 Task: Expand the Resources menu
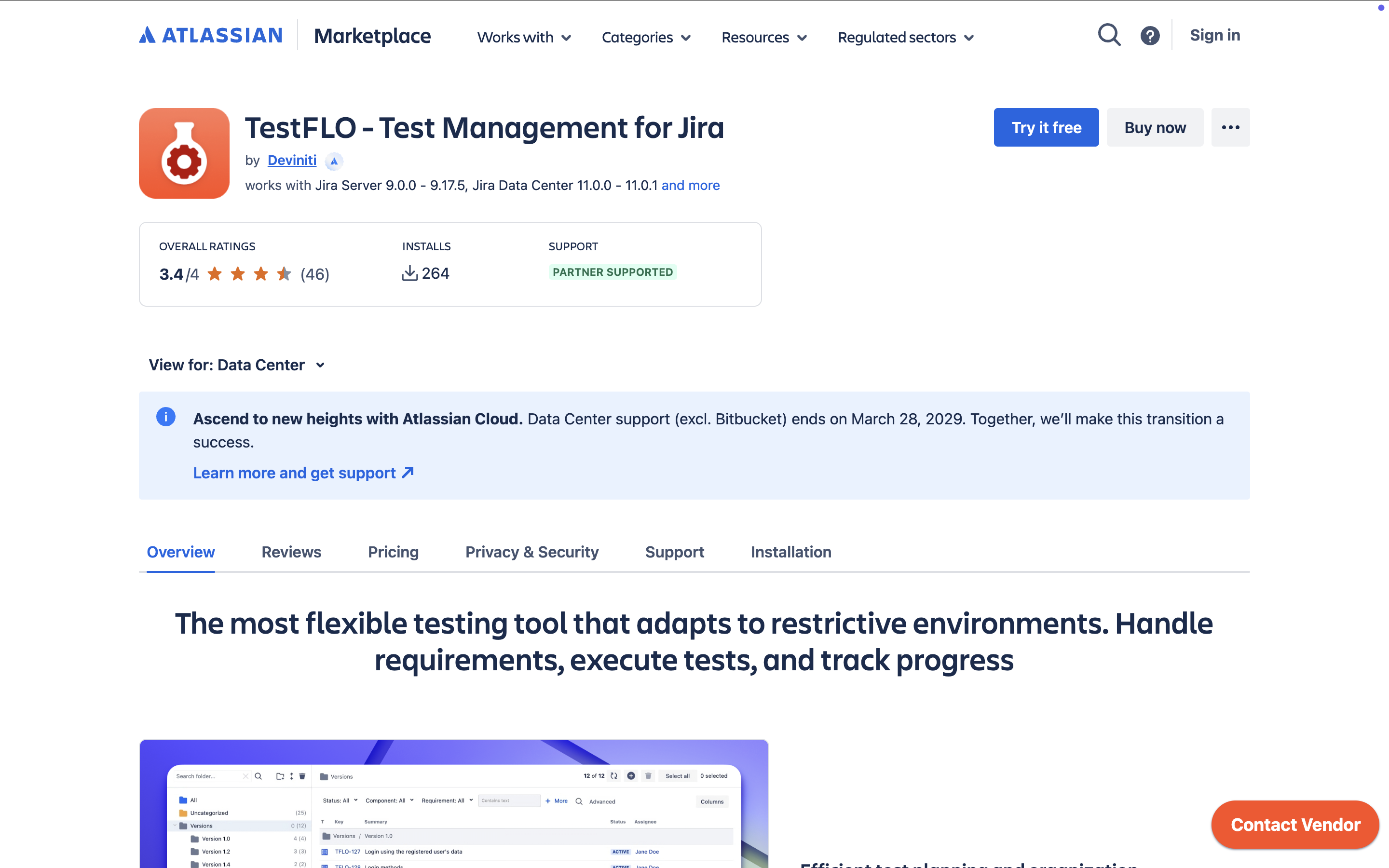(764, 37)
